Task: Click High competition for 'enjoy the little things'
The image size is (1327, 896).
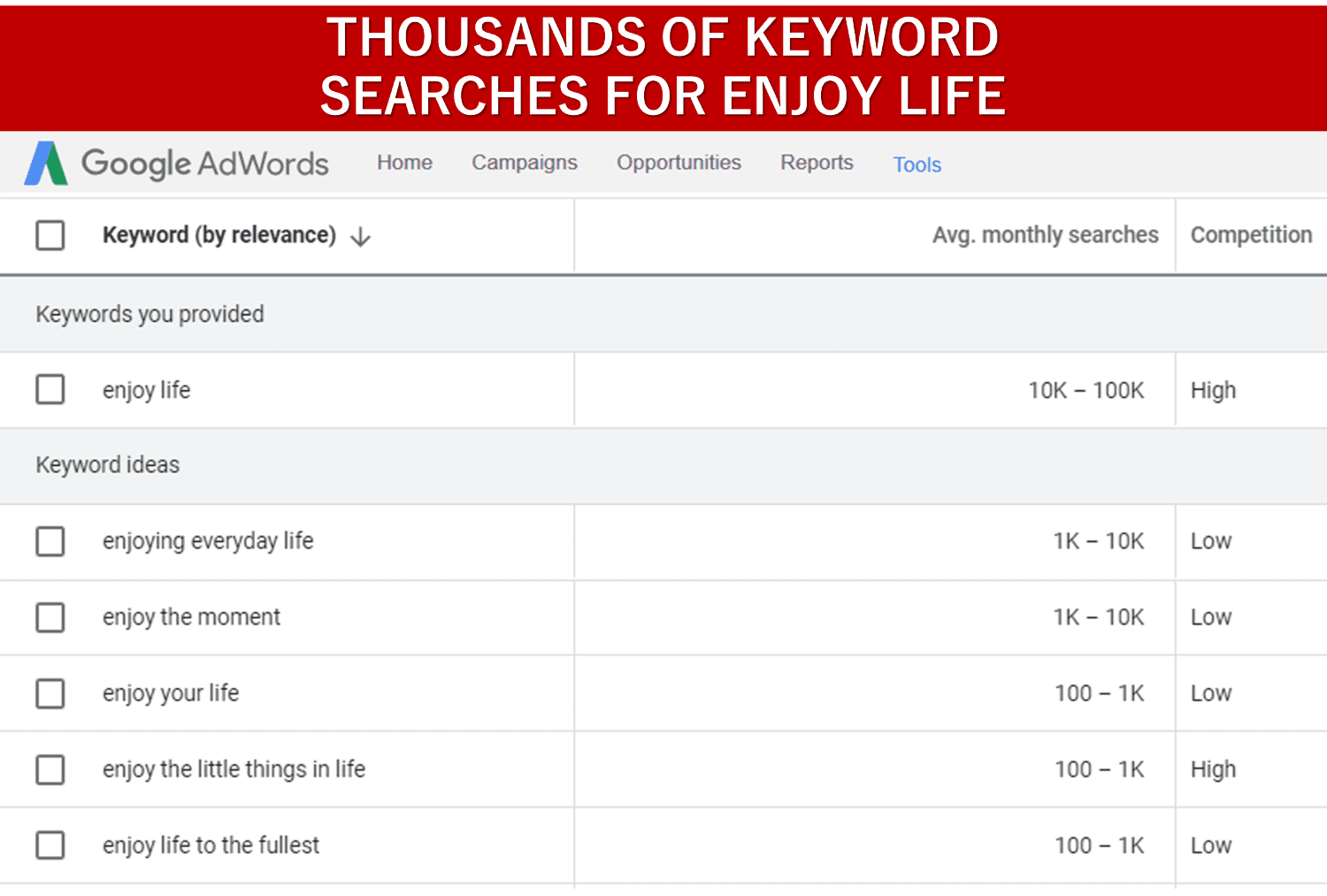Action: pyautogui.click(x=1213, y=770)
